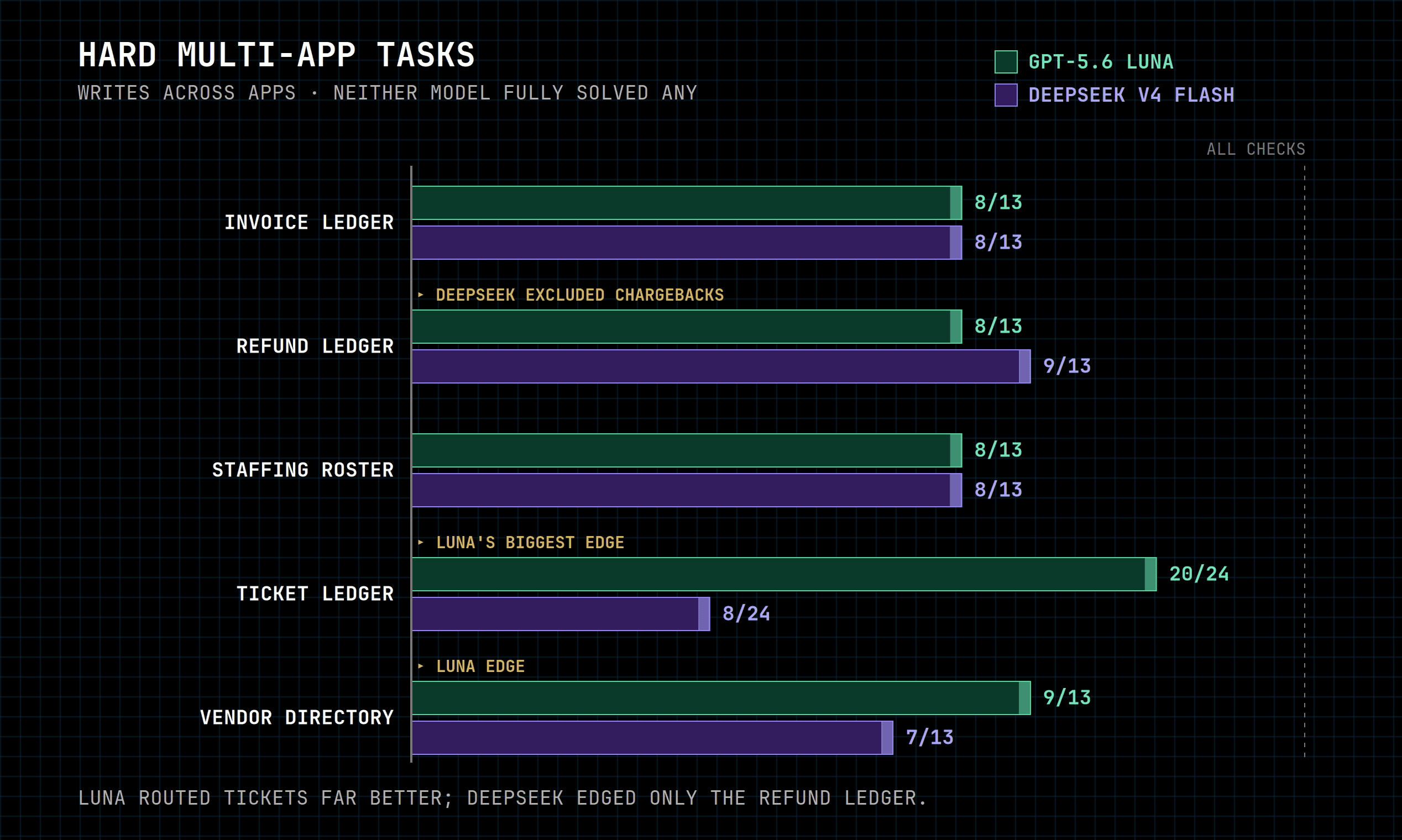Click the "TICKET LEDGER" row label
Viewport: 1402px width, 840px height.
[x=315, y=594]
